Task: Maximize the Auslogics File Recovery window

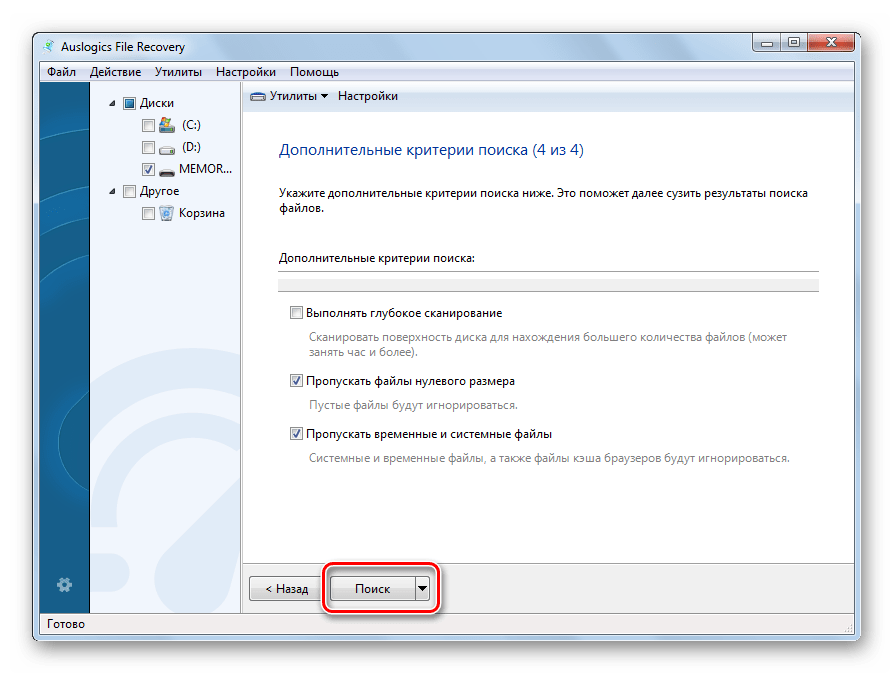Action: 794,43
